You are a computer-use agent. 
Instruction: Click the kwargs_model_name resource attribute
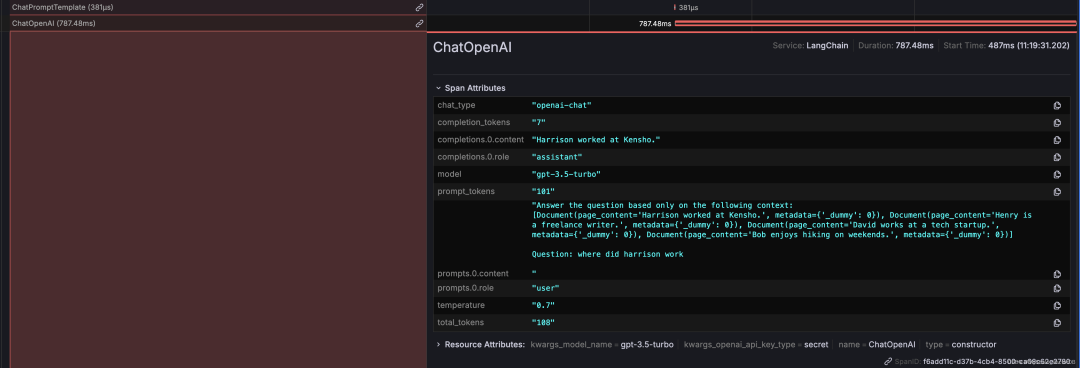coord(602,345)
